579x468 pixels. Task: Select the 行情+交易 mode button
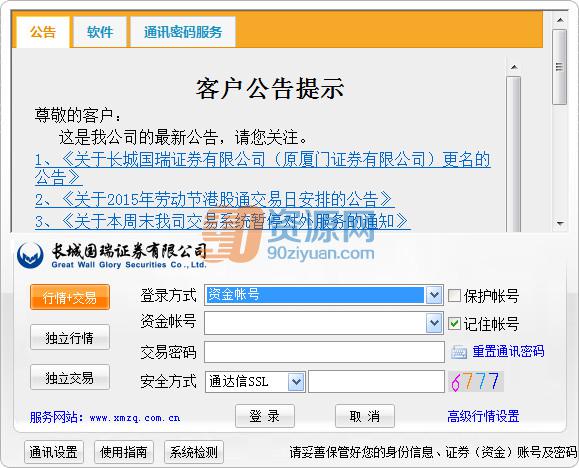pos(70,297)
